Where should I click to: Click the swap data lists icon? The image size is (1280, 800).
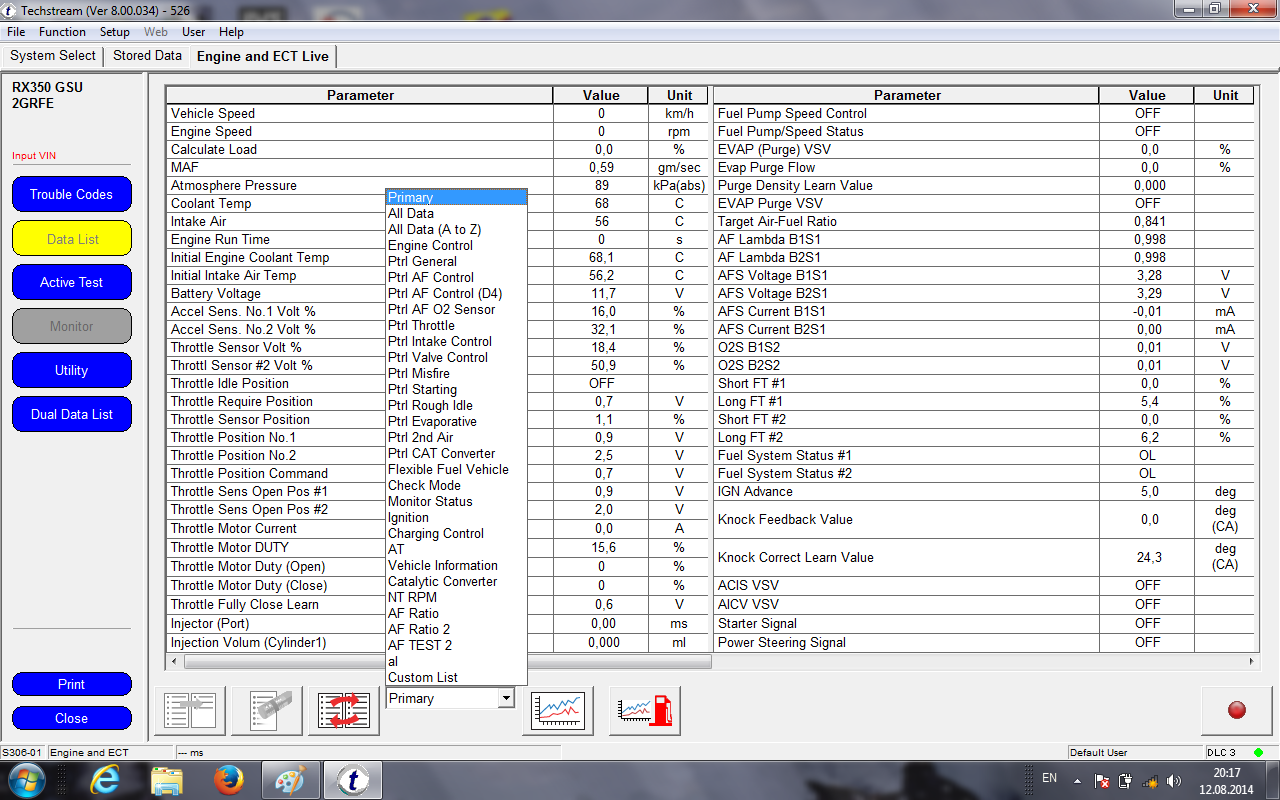pos(344,710)
